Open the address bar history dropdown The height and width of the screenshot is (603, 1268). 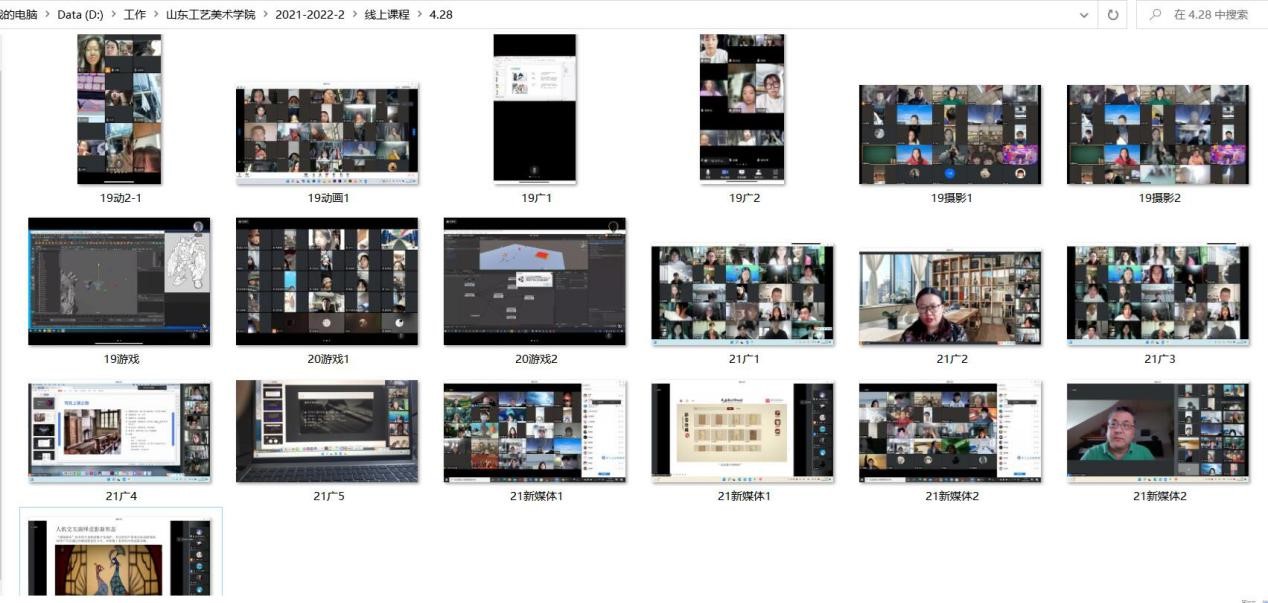pos(1084,15)
